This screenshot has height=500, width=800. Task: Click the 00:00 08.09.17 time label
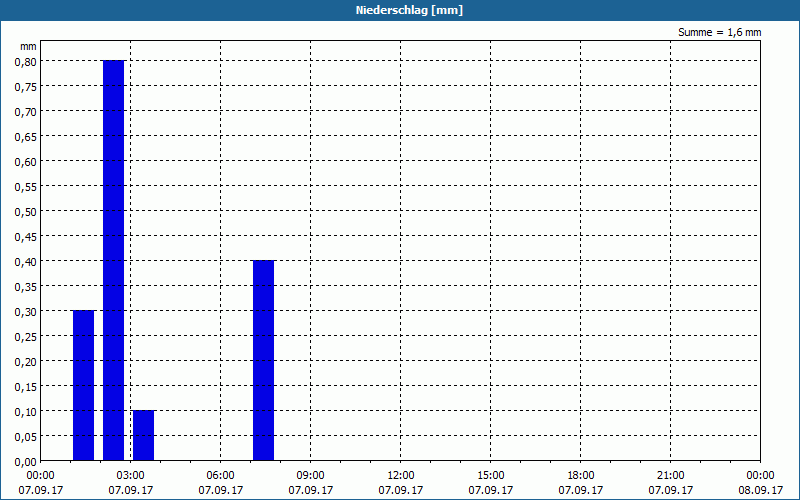pos(760,482)
